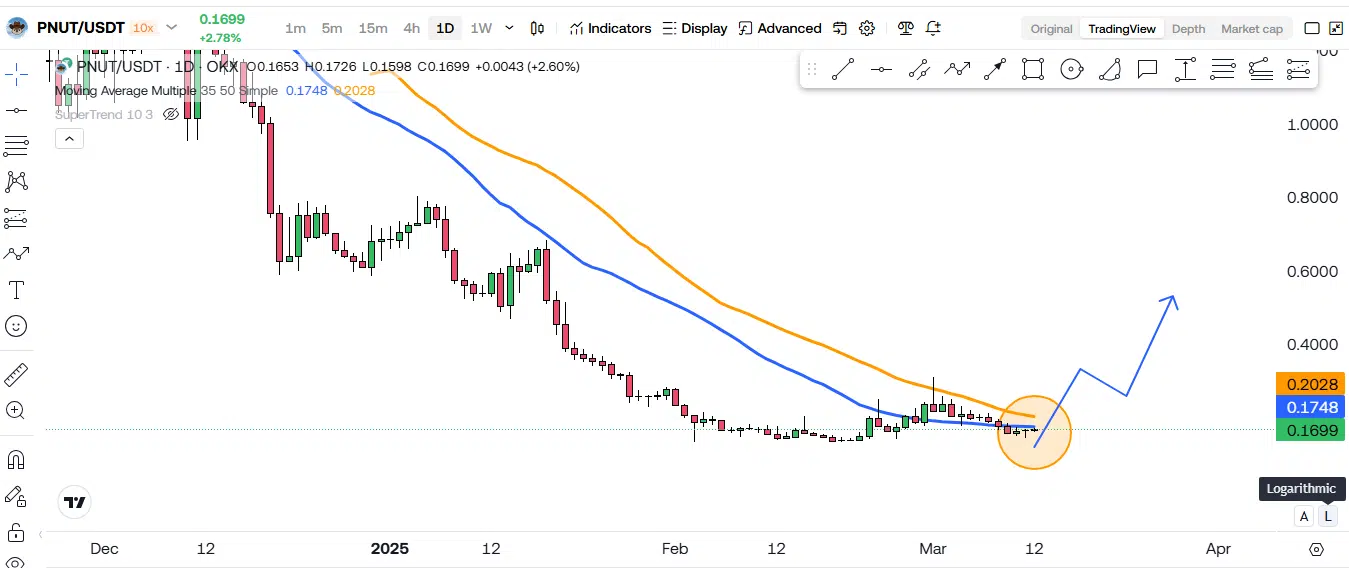Expand the PNUT/USDT pair selector dropdown
This screenshot has height=568, width=1349.
pos(171,28)
